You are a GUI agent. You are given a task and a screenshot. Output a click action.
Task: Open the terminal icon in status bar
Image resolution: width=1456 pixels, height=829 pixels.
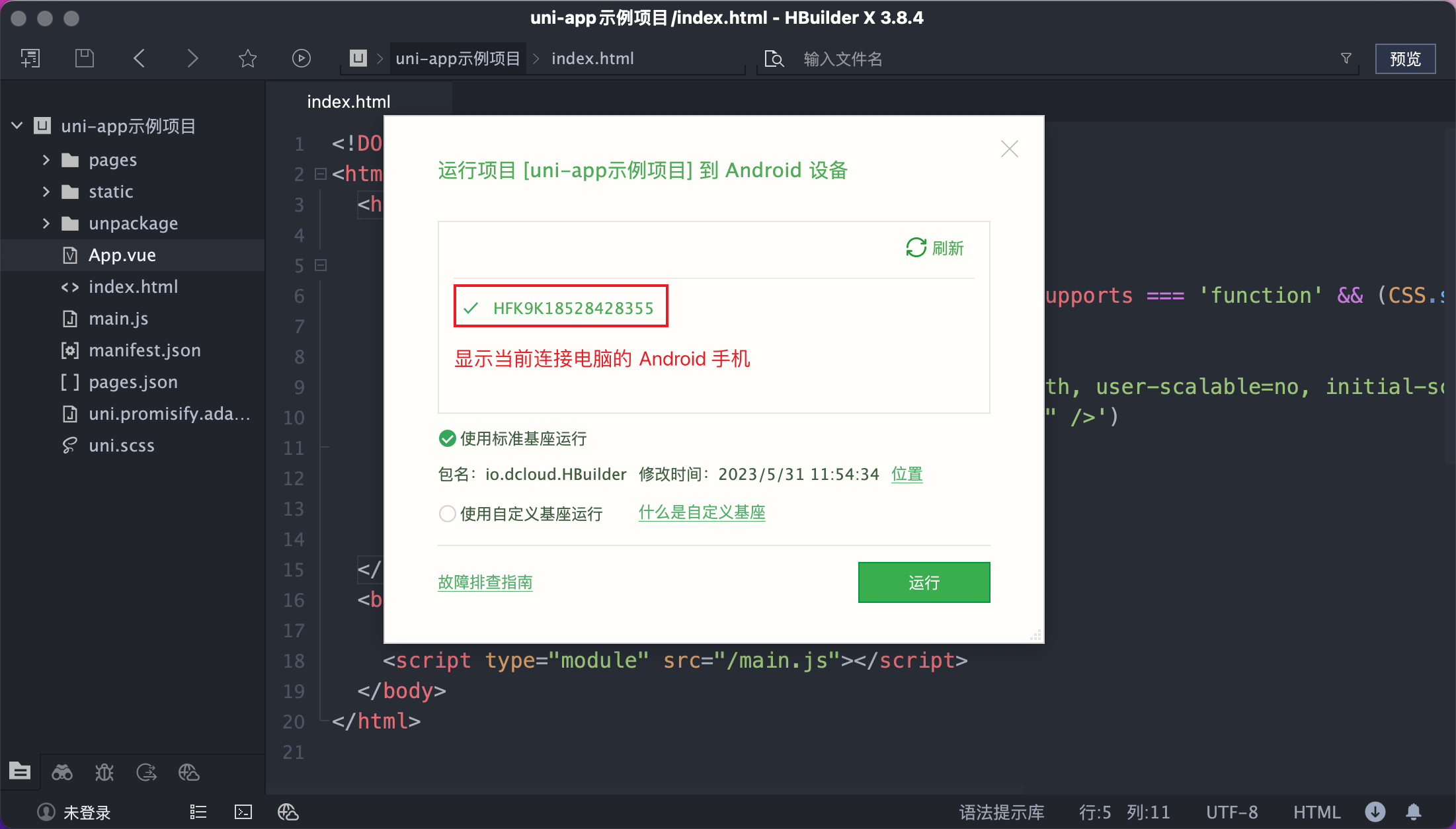click(243, 812)
